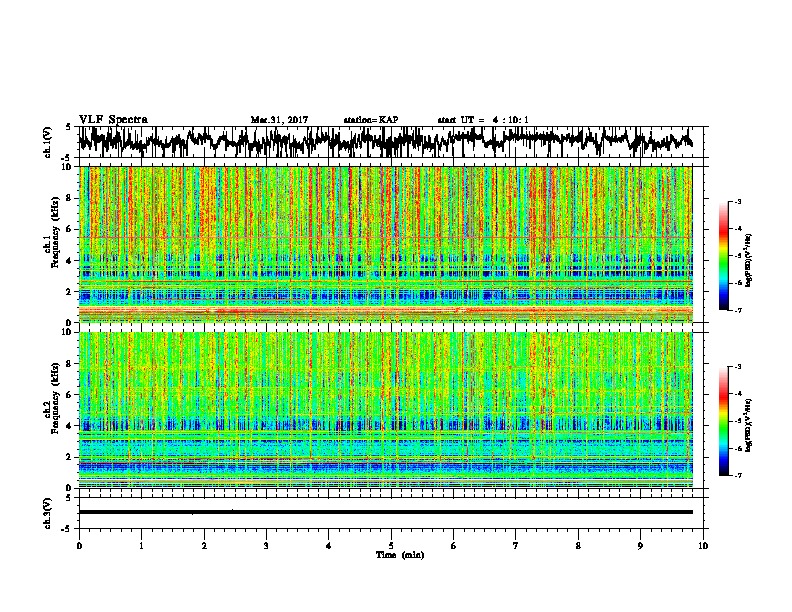Click inside the ch.2 spectrogram panel
This screenshot has height=612, width=792.
[x=385, y=410]
